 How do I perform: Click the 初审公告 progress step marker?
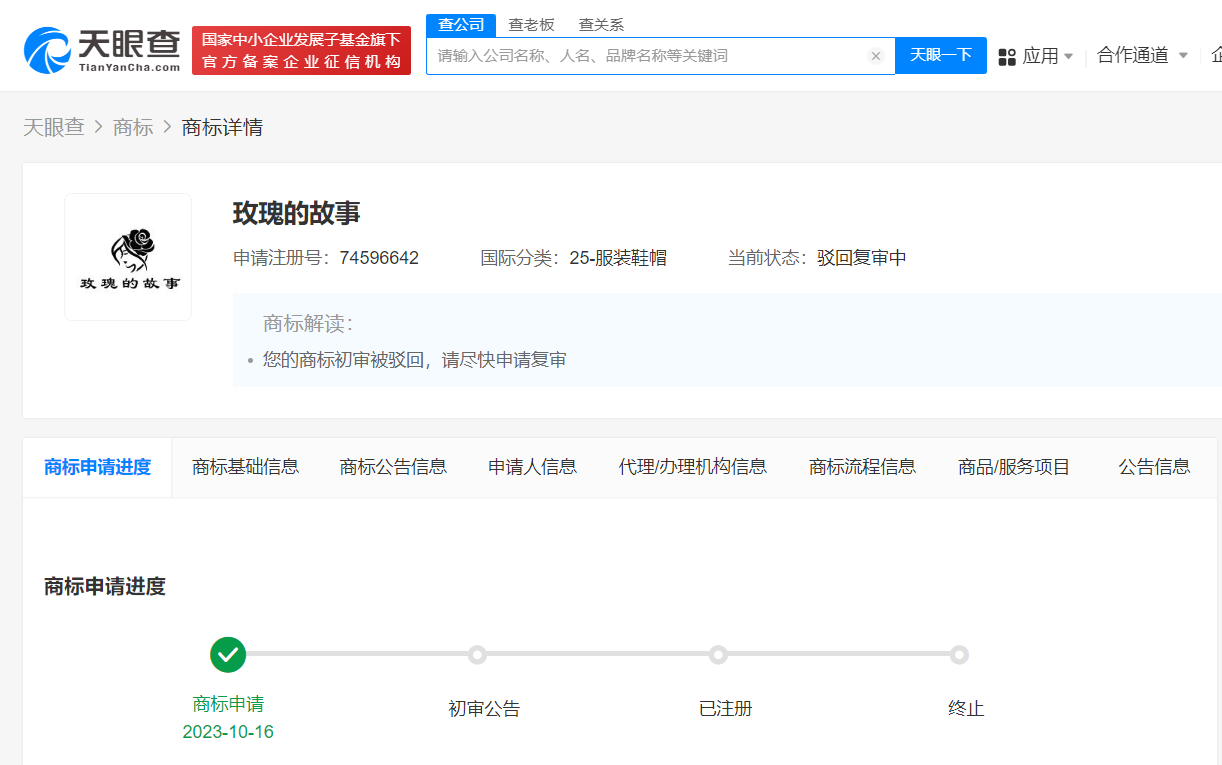478,655
